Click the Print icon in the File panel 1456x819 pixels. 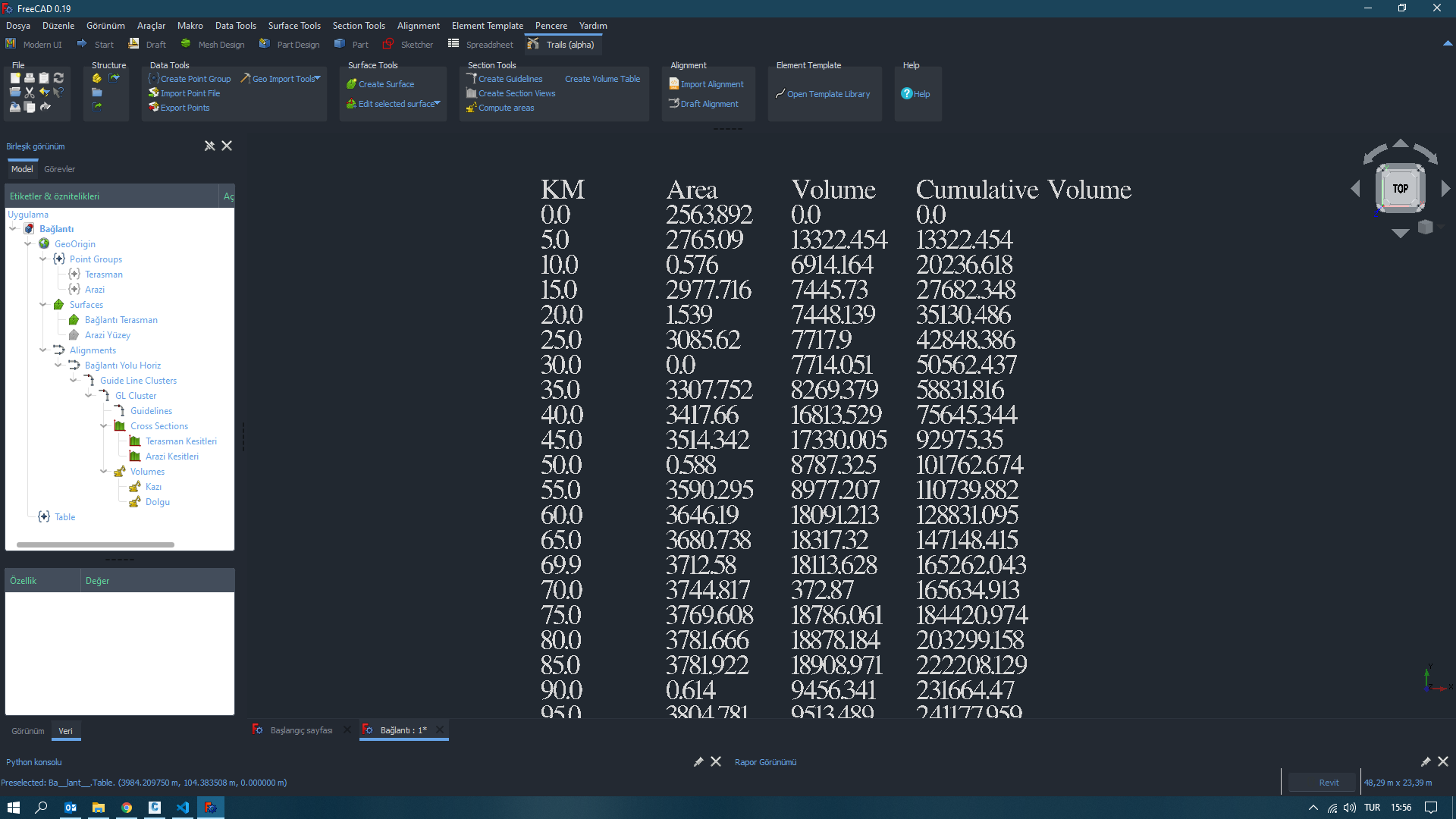pos(30,78)
